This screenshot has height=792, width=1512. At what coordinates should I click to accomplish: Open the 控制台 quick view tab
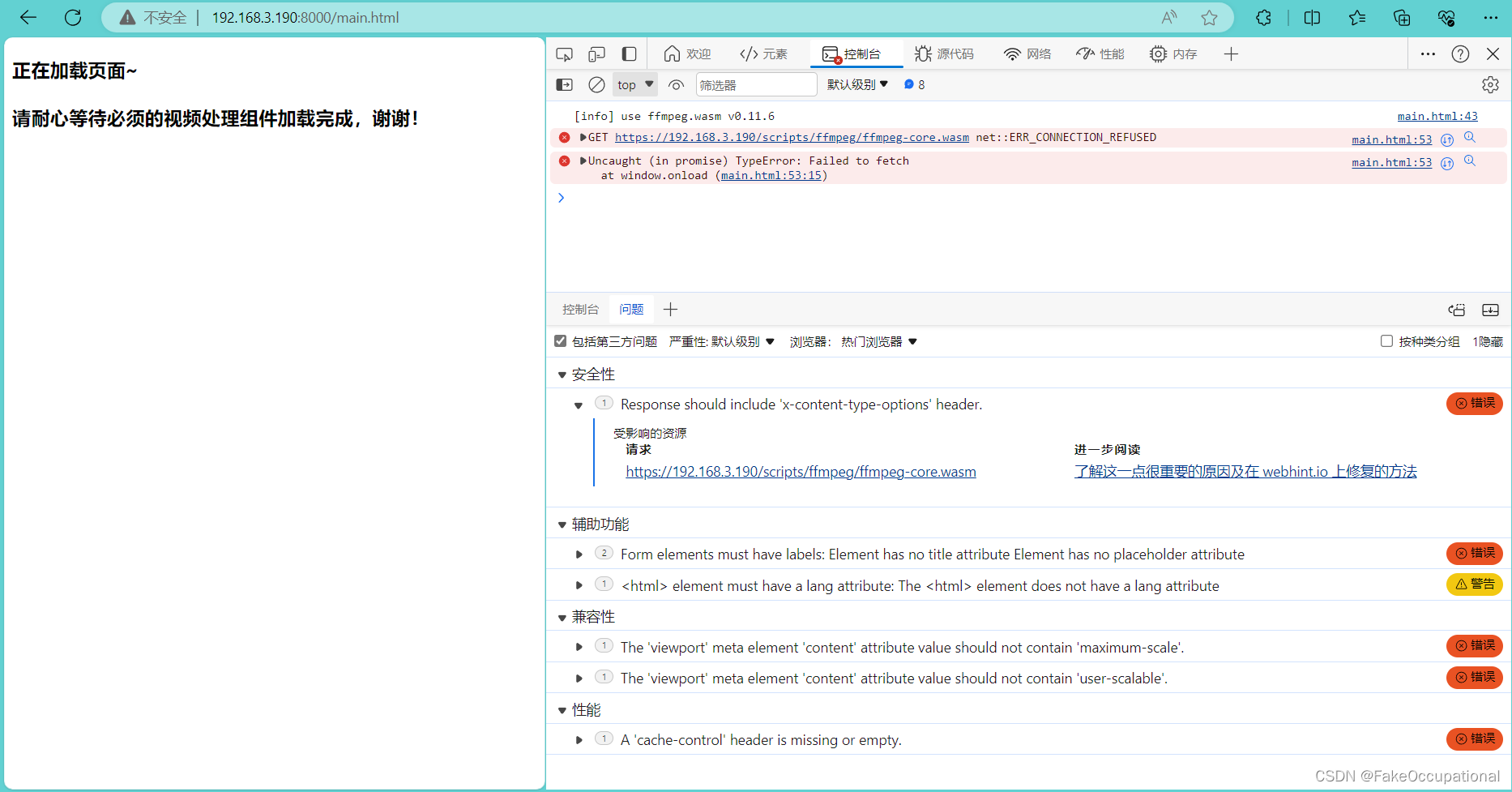(x=580, y=309)
